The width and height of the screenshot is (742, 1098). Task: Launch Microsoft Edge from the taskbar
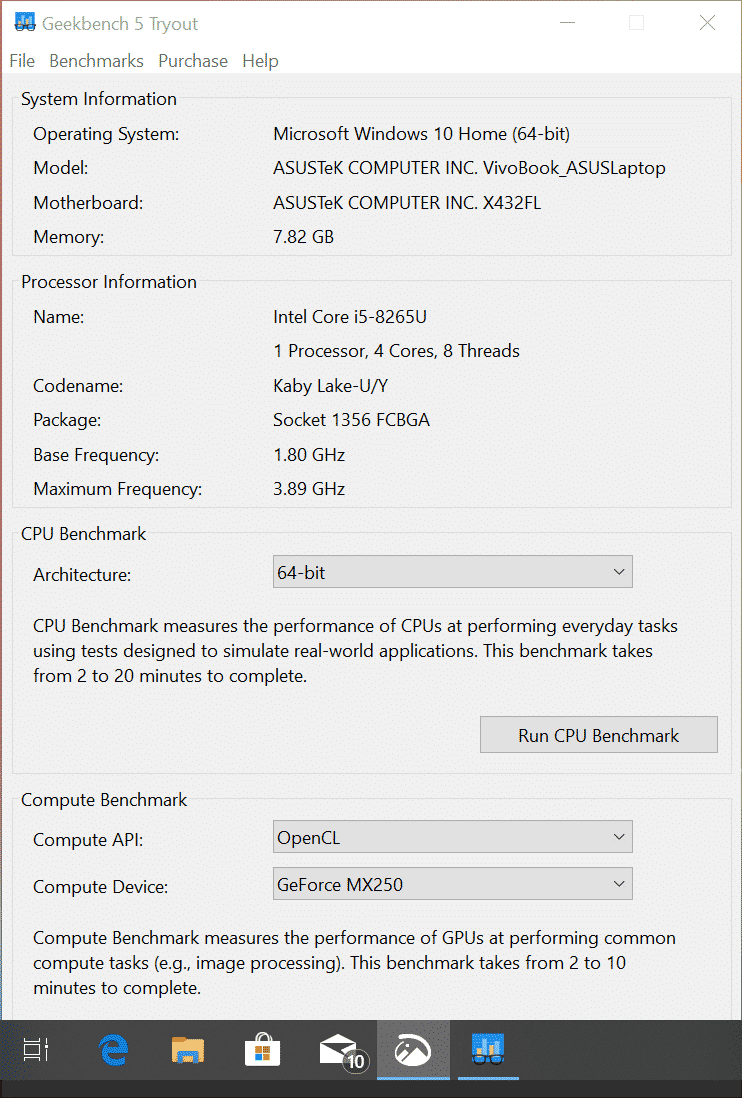tap(113, 1050)
